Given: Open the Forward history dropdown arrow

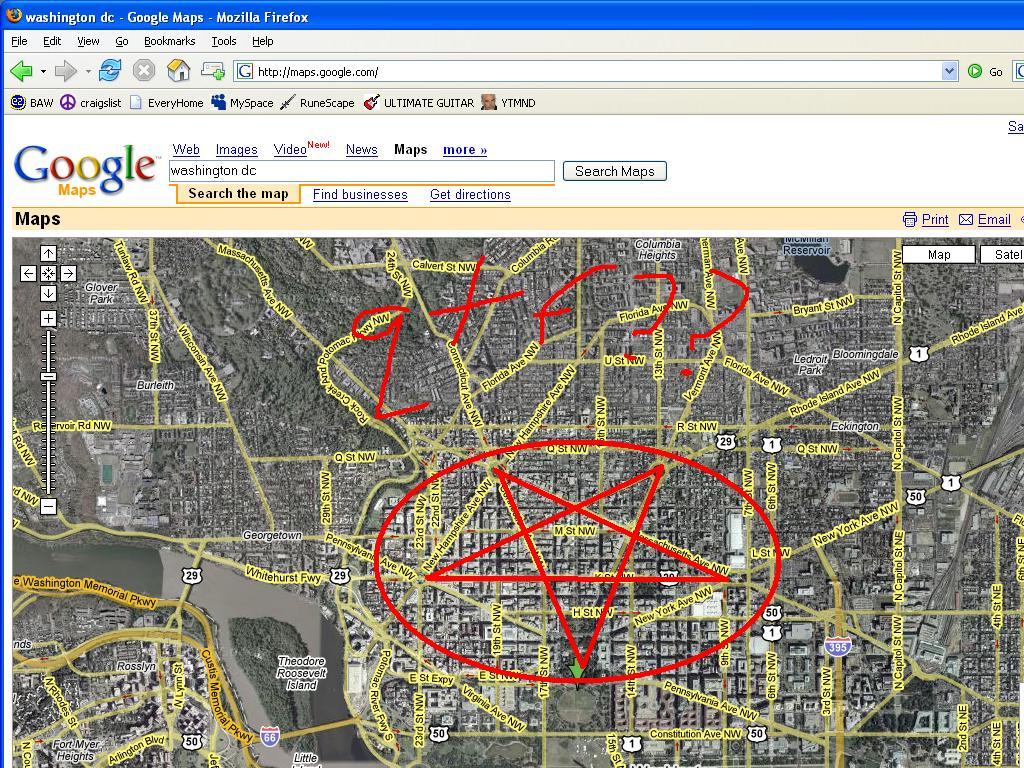Looking at the screenshot, I should click(88, 71).
